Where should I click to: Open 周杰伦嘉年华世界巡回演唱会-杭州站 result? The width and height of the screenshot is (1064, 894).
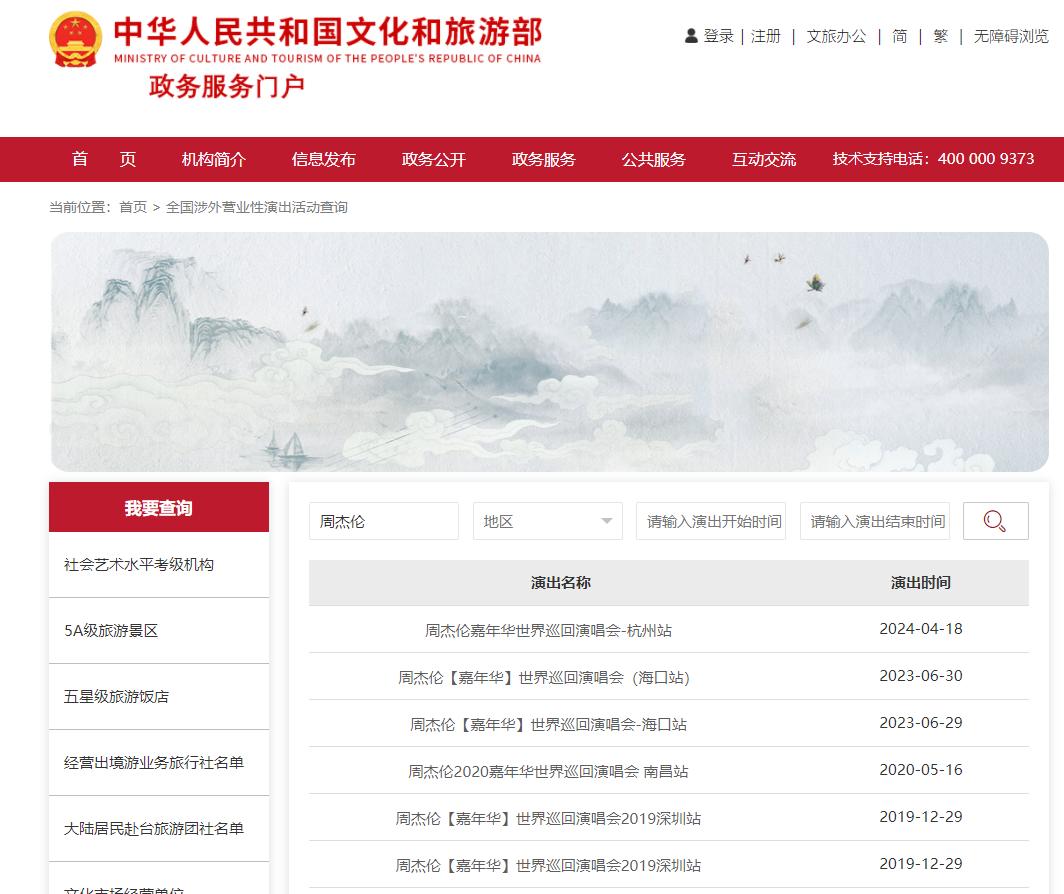(x=548, y=631)
